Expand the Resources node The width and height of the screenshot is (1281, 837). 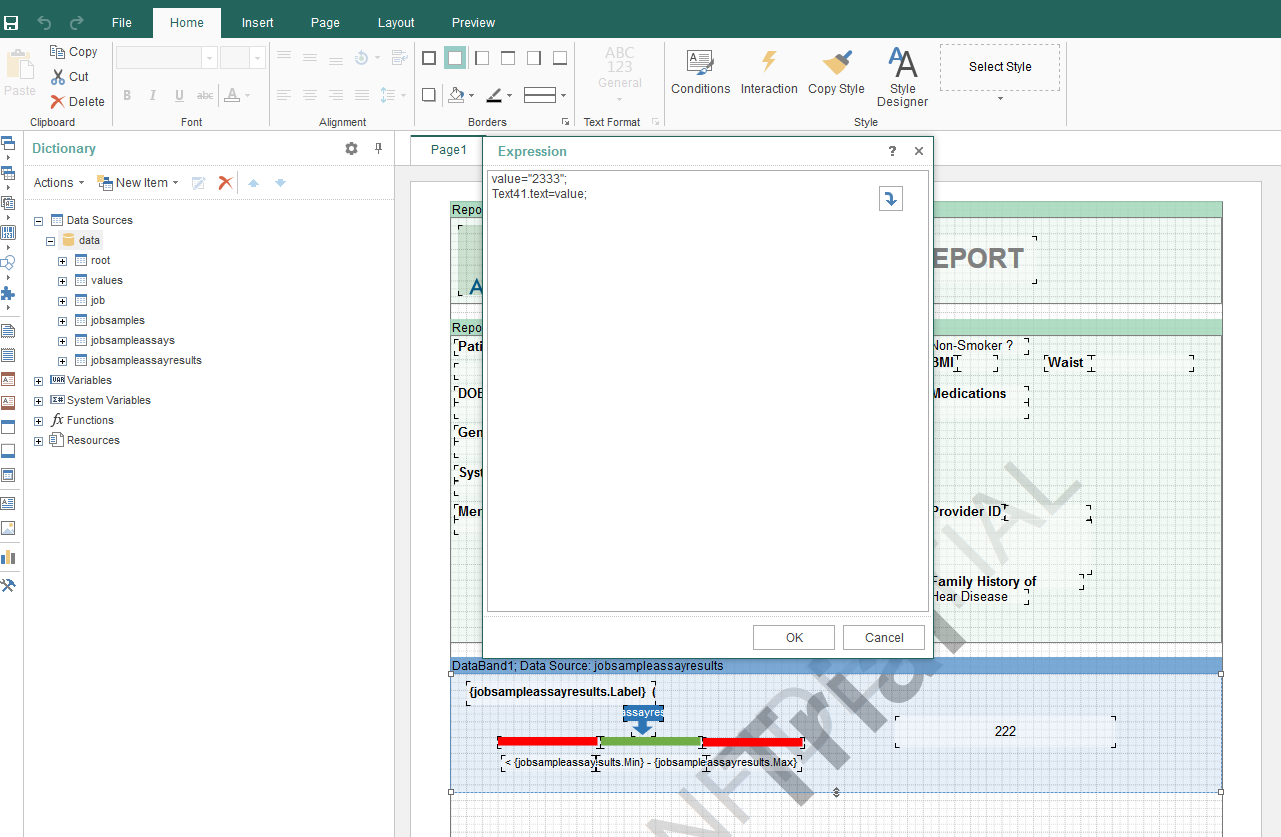coord(39,441)
